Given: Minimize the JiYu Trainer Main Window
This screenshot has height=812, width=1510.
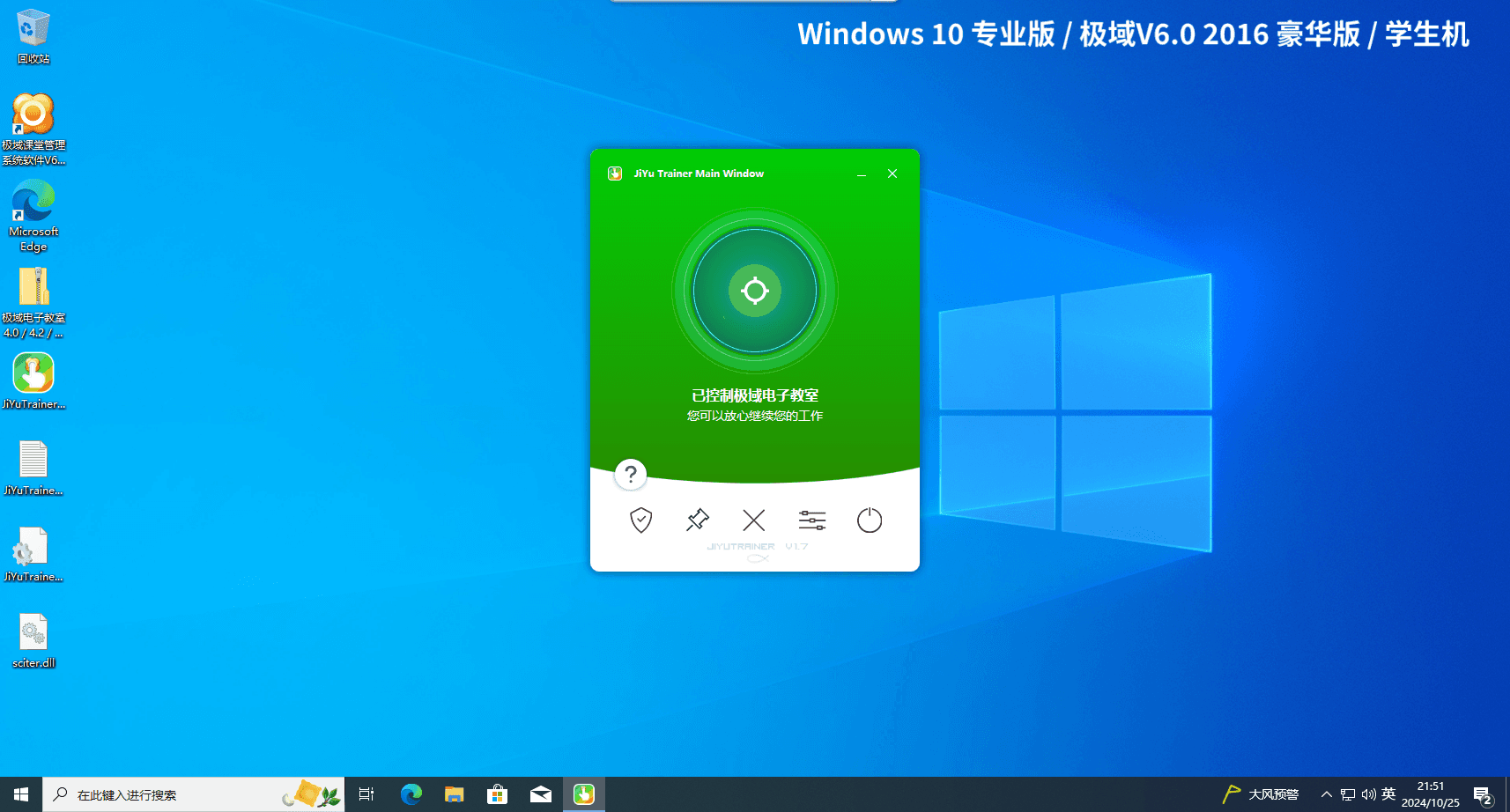Looking at the screenshot, I should click(862, 174).
